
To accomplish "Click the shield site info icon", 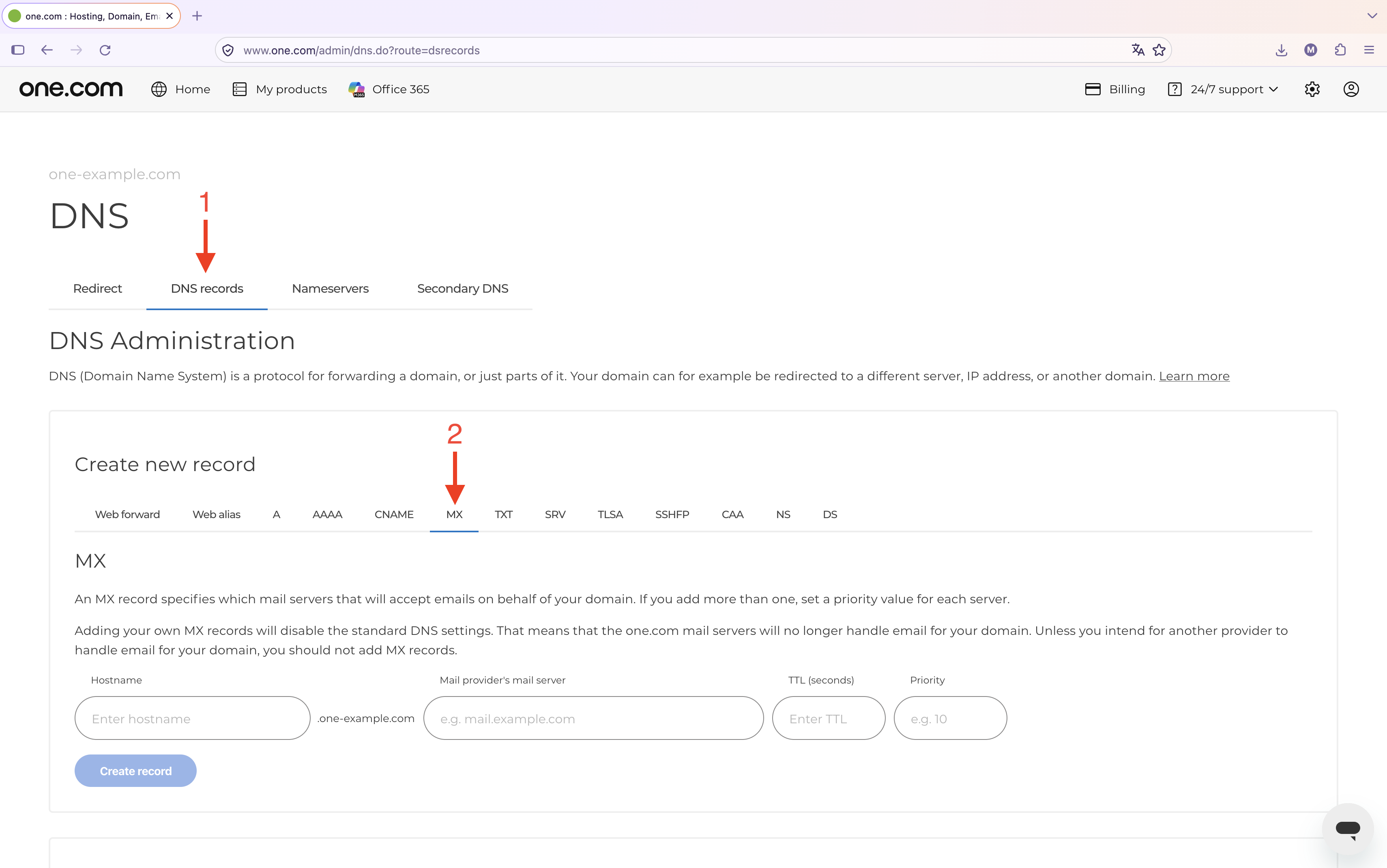I will [x=228, y=50].
